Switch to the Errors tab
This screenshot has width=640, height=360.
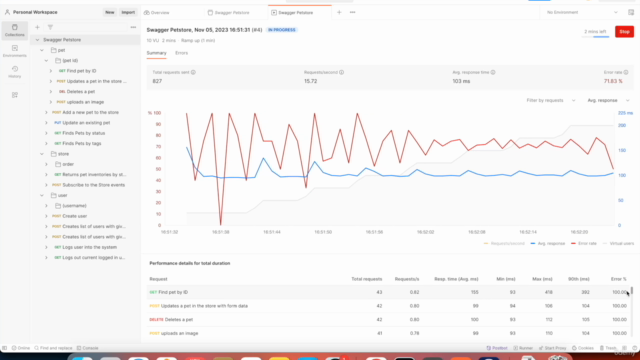[x=182, y=53]
